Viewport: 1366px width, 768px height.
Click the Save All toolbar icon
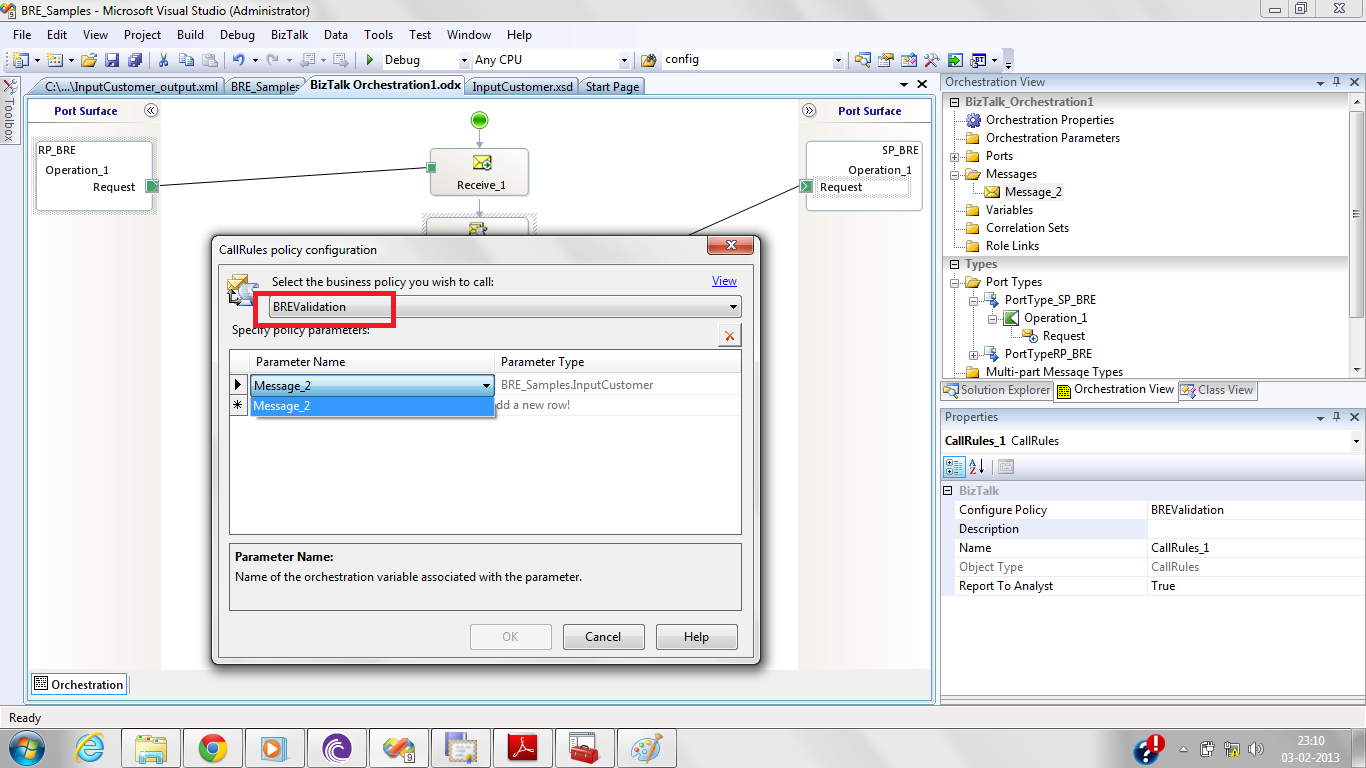(x=136, y=60)
